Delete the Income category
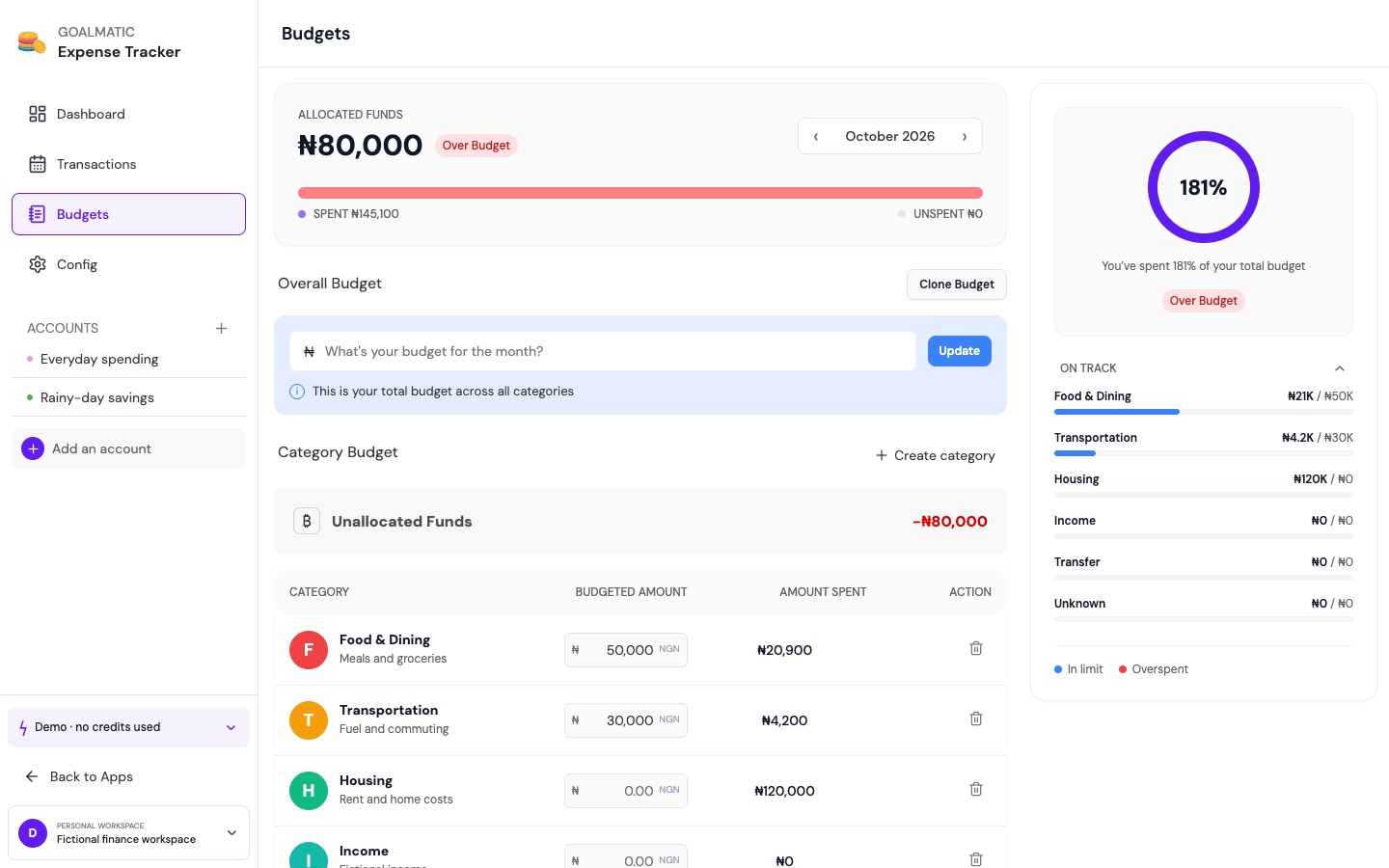 click(976, 859)
